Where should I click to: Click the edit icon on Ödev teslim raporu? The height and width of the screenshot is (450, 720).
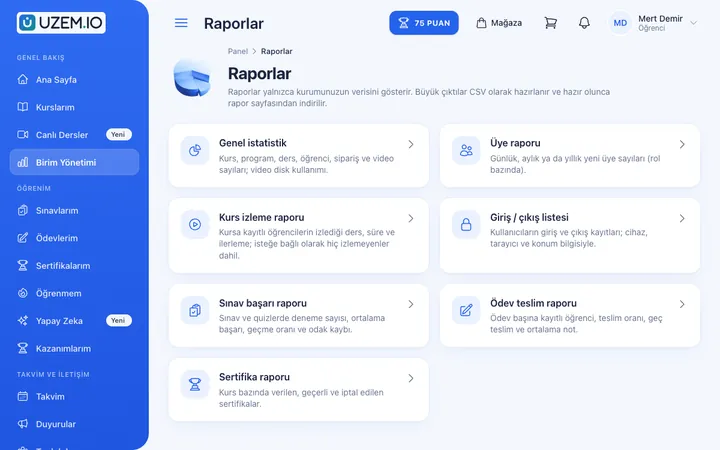click(466, 310)
